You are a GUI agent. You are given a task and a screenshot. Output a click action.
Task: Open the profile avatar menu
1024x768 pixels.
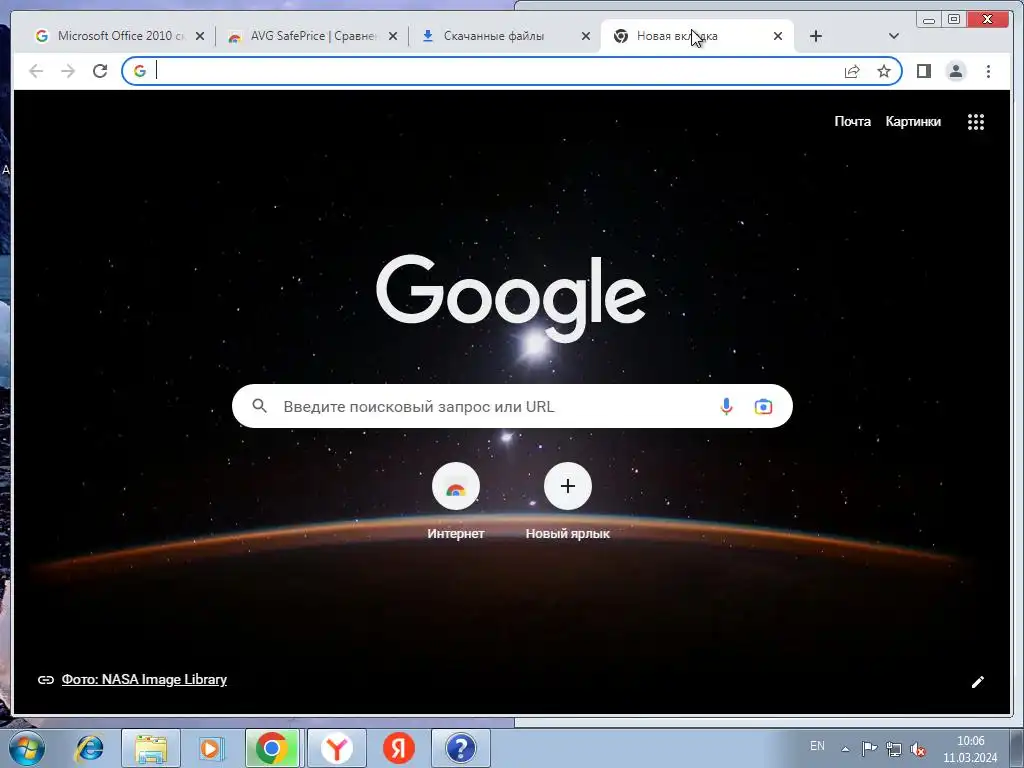pos(955,71)
